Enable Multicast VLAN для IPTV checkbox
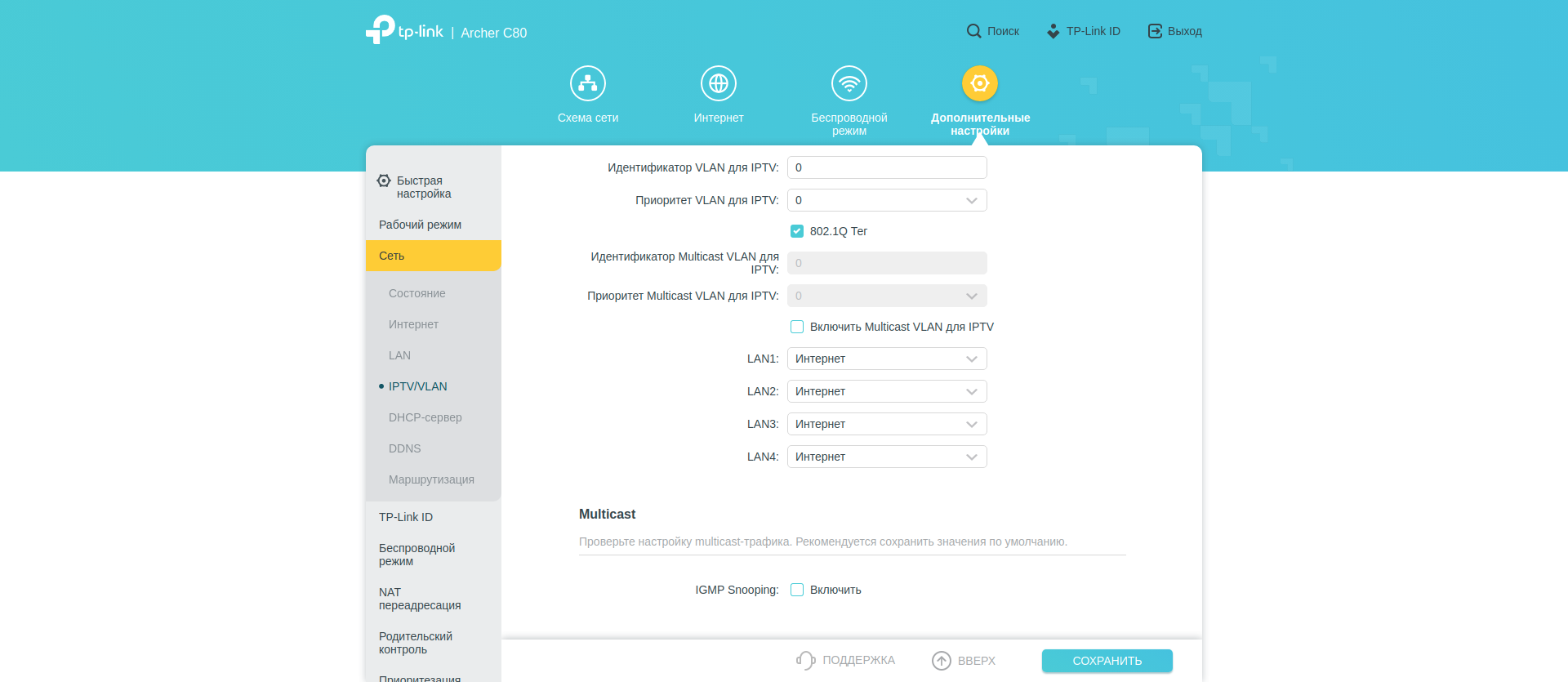Screen dimensions: 1568x682 click(x=797, y=327)
